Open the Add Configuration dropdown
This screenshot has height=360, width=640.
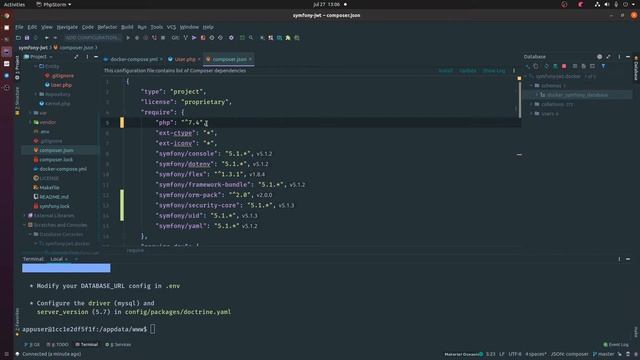pos(93,38)
